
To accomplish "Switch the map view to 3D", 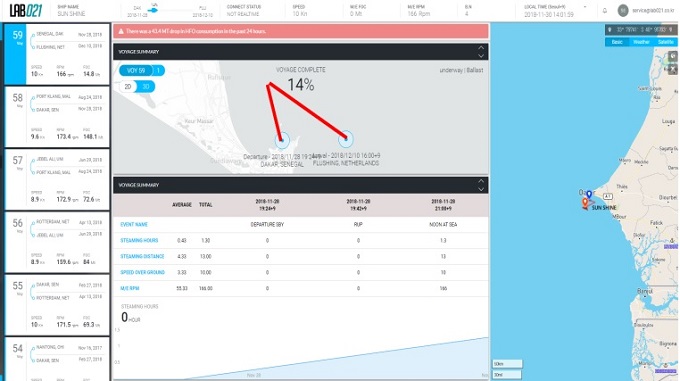I will pyautogui.click(x=146, y=87).
